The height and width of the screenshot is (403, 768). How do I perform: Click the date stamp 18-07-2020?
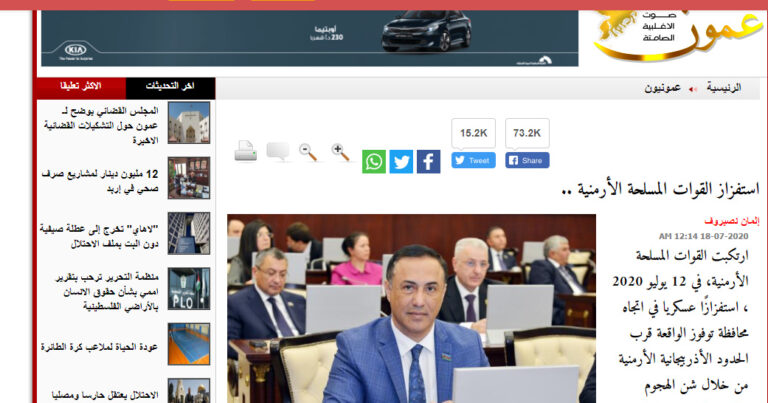(724, 236)
